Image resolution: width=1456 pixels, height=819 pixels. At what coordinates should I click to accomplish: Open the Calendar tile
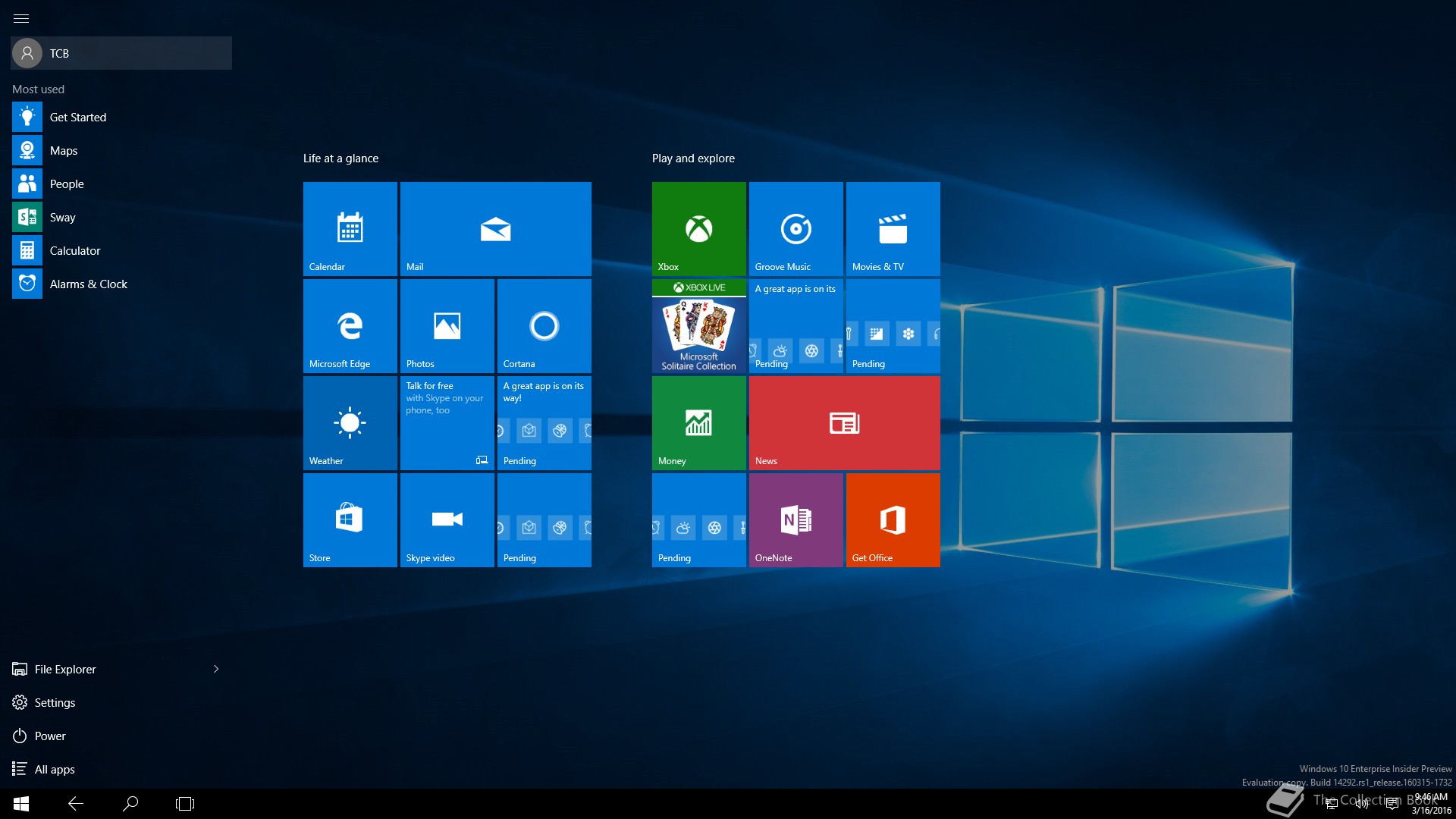tap(350, 229)
